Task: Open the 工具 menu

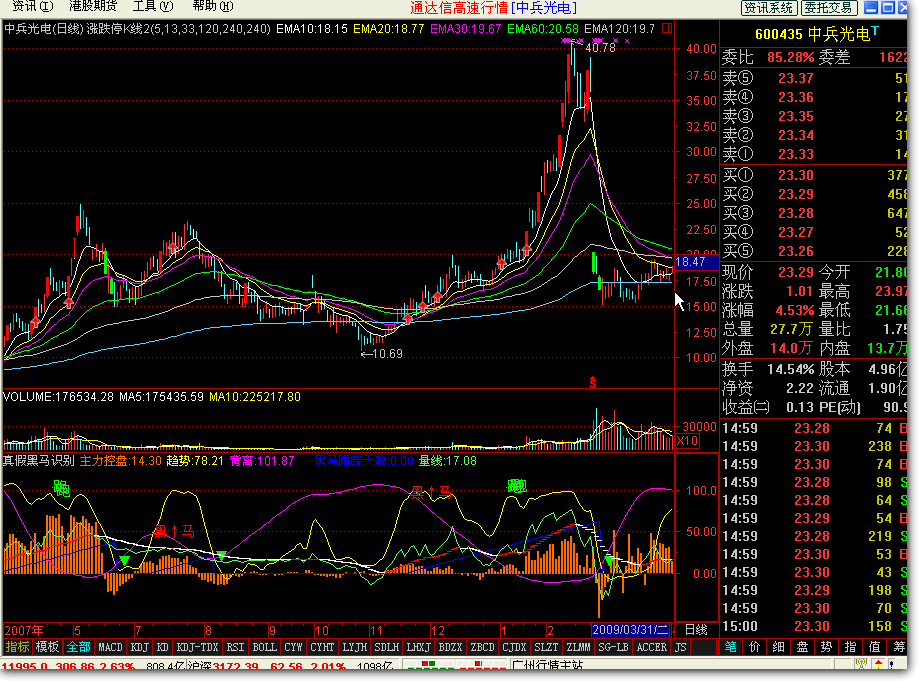Action: [x=153, y=6]
